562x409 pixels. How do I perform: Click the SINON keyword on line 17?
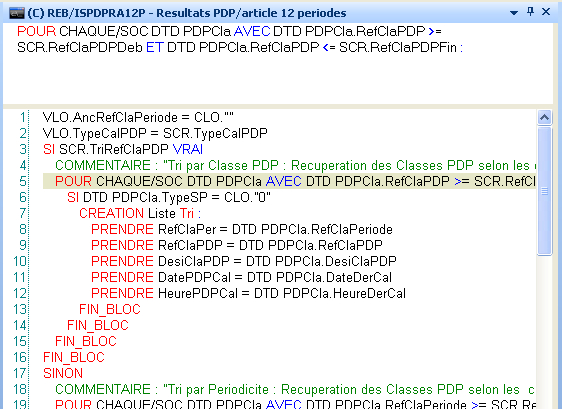(x=63, y=374)
